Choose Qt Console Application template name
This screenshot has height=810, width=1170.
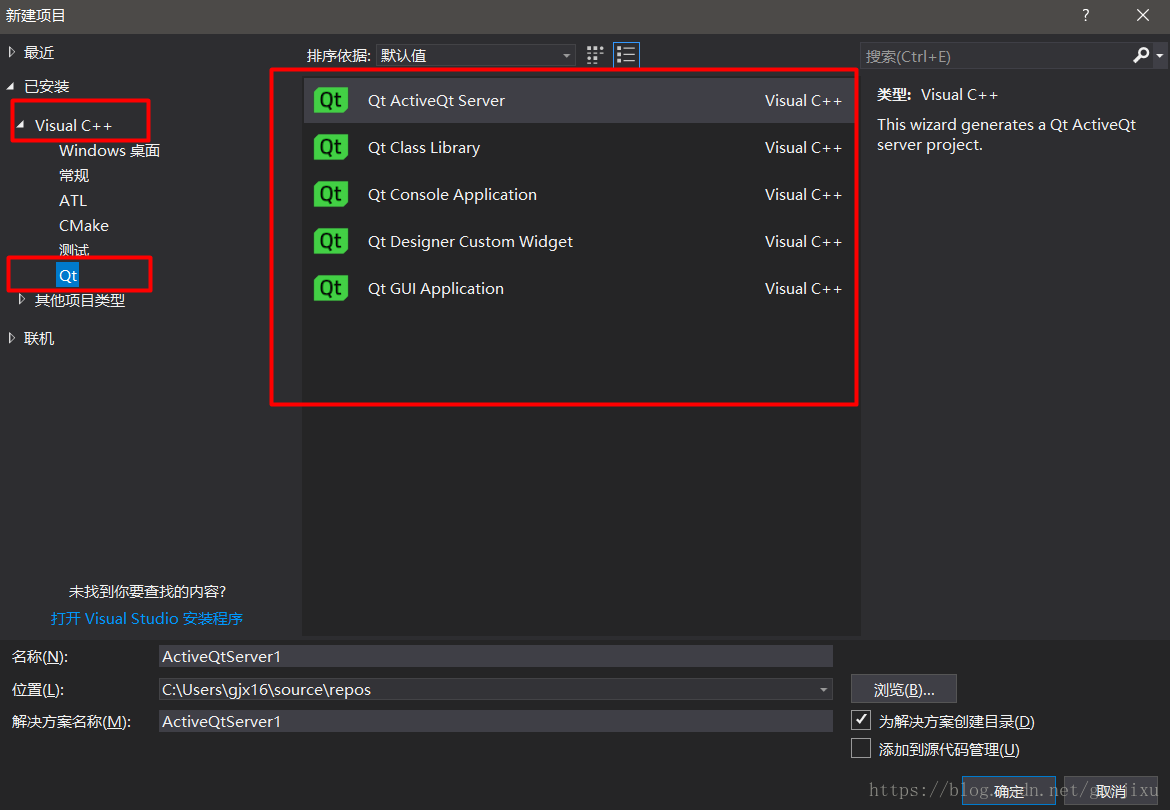[x=452, y=195]
